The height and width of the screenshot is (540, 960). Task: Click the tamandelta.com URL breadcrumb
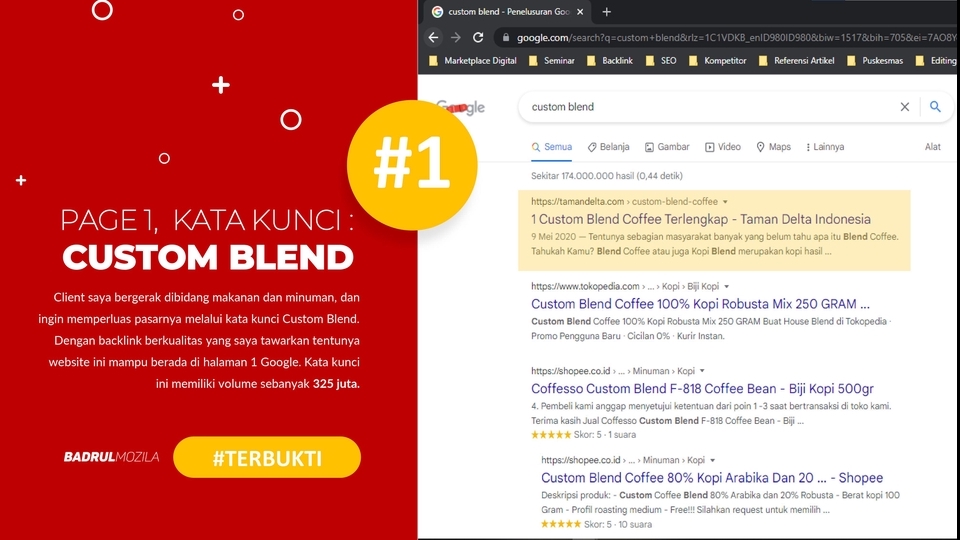tap(624, 201)
